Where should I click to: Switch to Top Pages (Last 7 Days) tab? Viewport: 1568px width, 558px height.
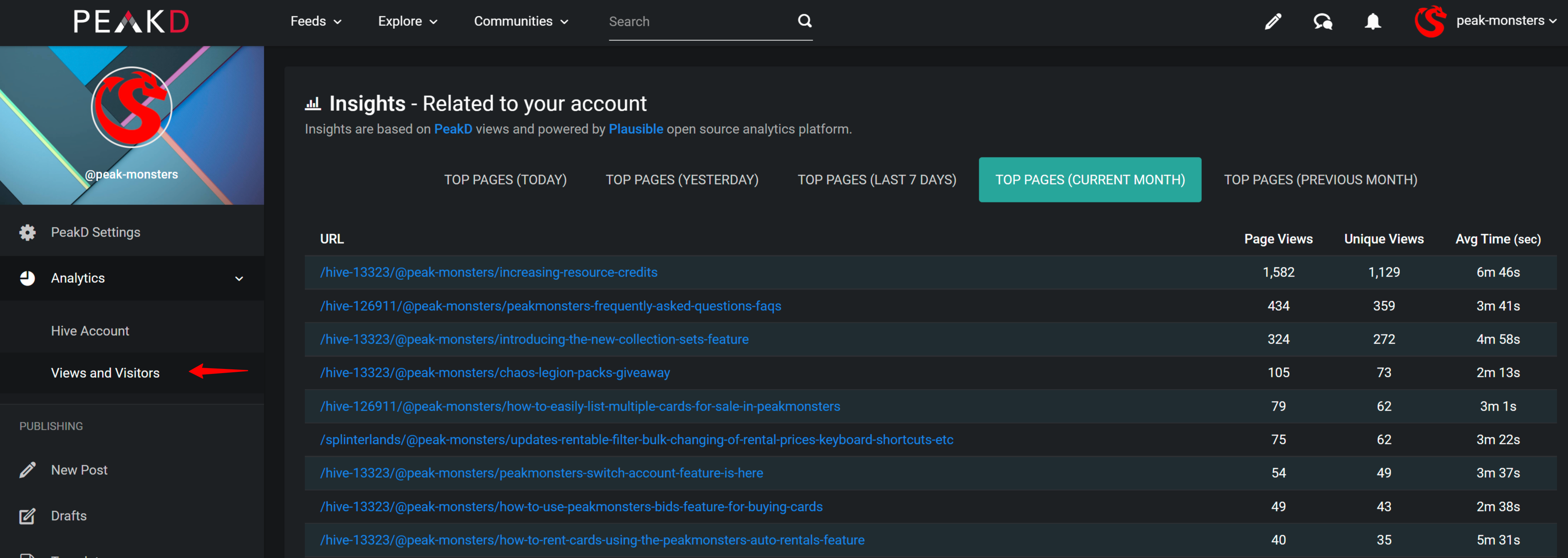pos(876,180)
